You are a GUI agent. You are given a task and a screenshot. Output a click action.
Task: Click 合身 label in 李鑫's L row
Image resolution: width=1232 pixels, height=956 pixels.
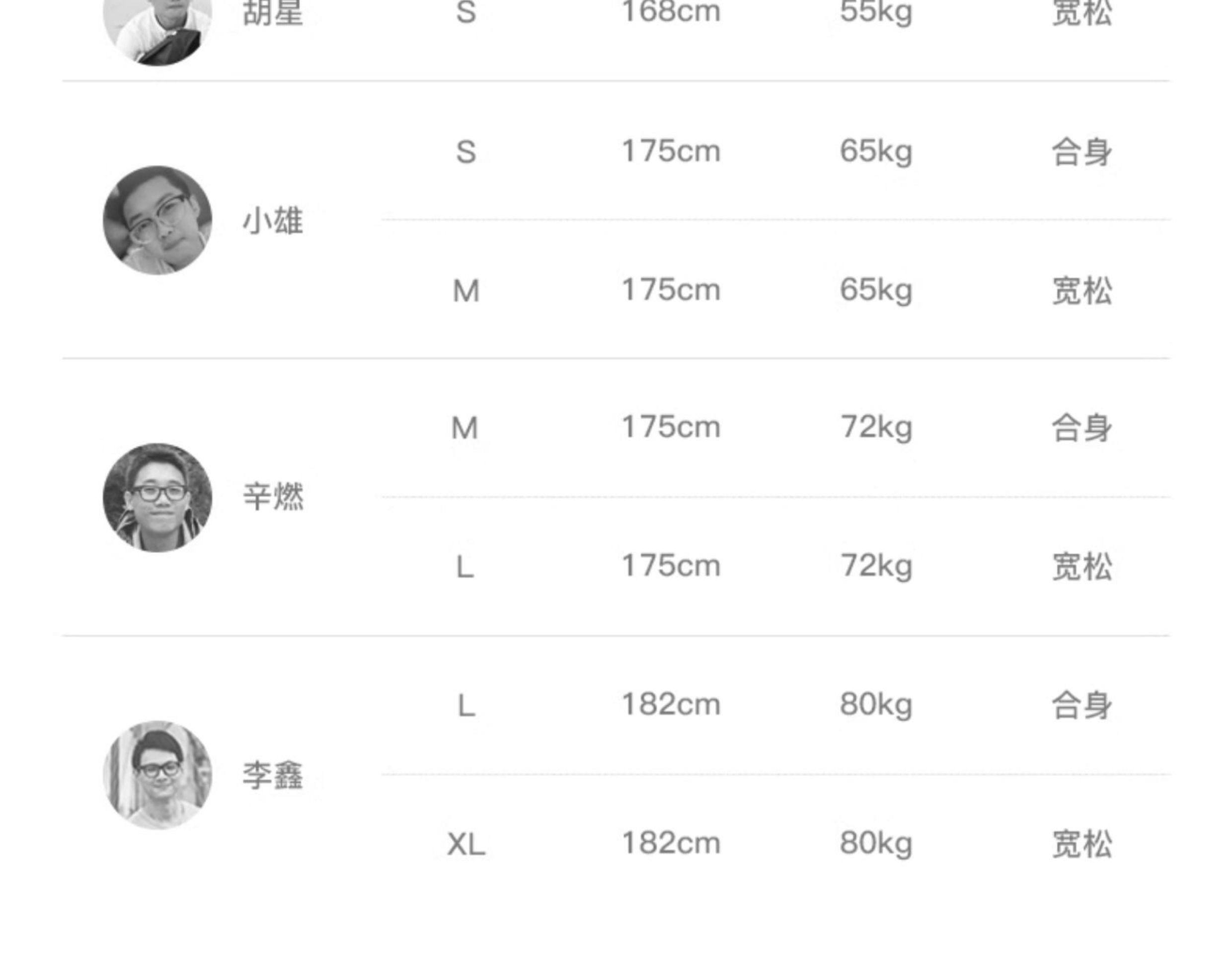(1082, 706)
